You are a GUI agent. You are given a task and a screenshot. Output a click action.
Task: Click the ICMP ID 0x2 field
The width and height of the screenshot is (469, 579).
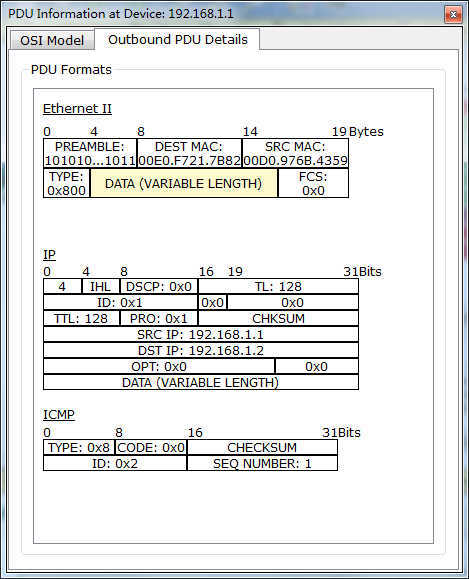(x=115, y=463)
